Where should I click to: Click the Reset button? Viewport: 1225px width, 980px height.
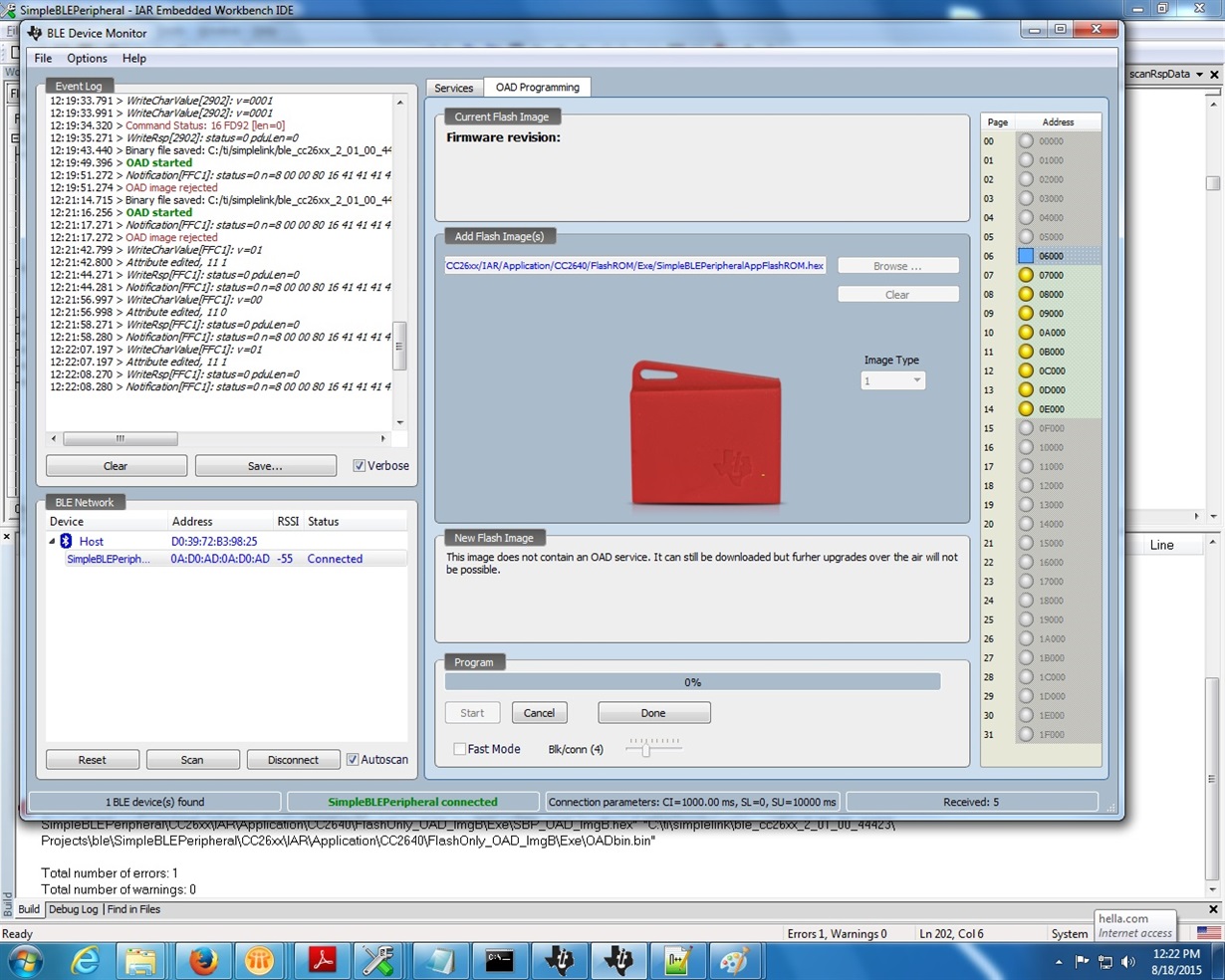pyautogui.click(x=92, y=759)
